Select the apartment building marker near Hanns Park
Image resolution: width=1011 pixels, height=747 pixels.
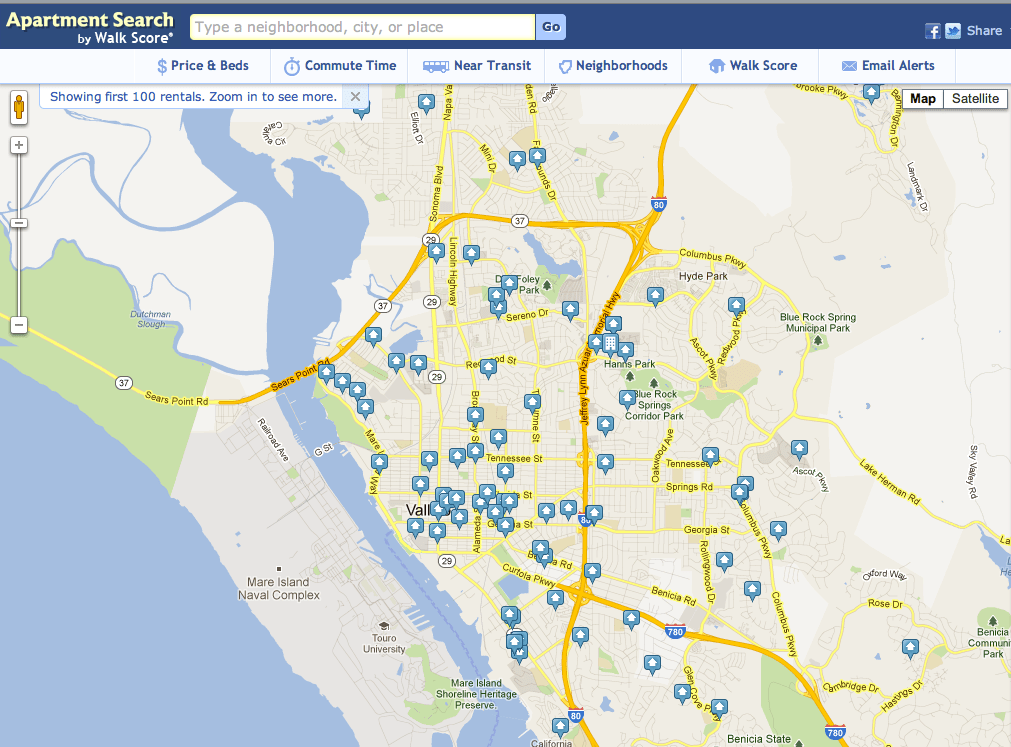click(610, 344)
